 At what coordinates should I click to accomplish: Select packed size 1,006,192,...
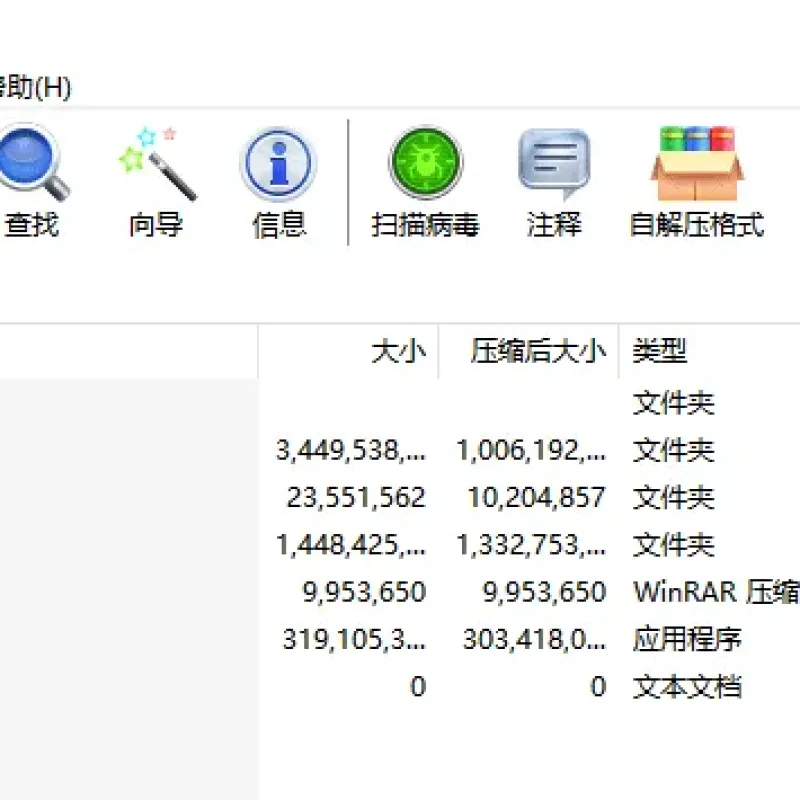pyautogui.click(x=531, y=451)
